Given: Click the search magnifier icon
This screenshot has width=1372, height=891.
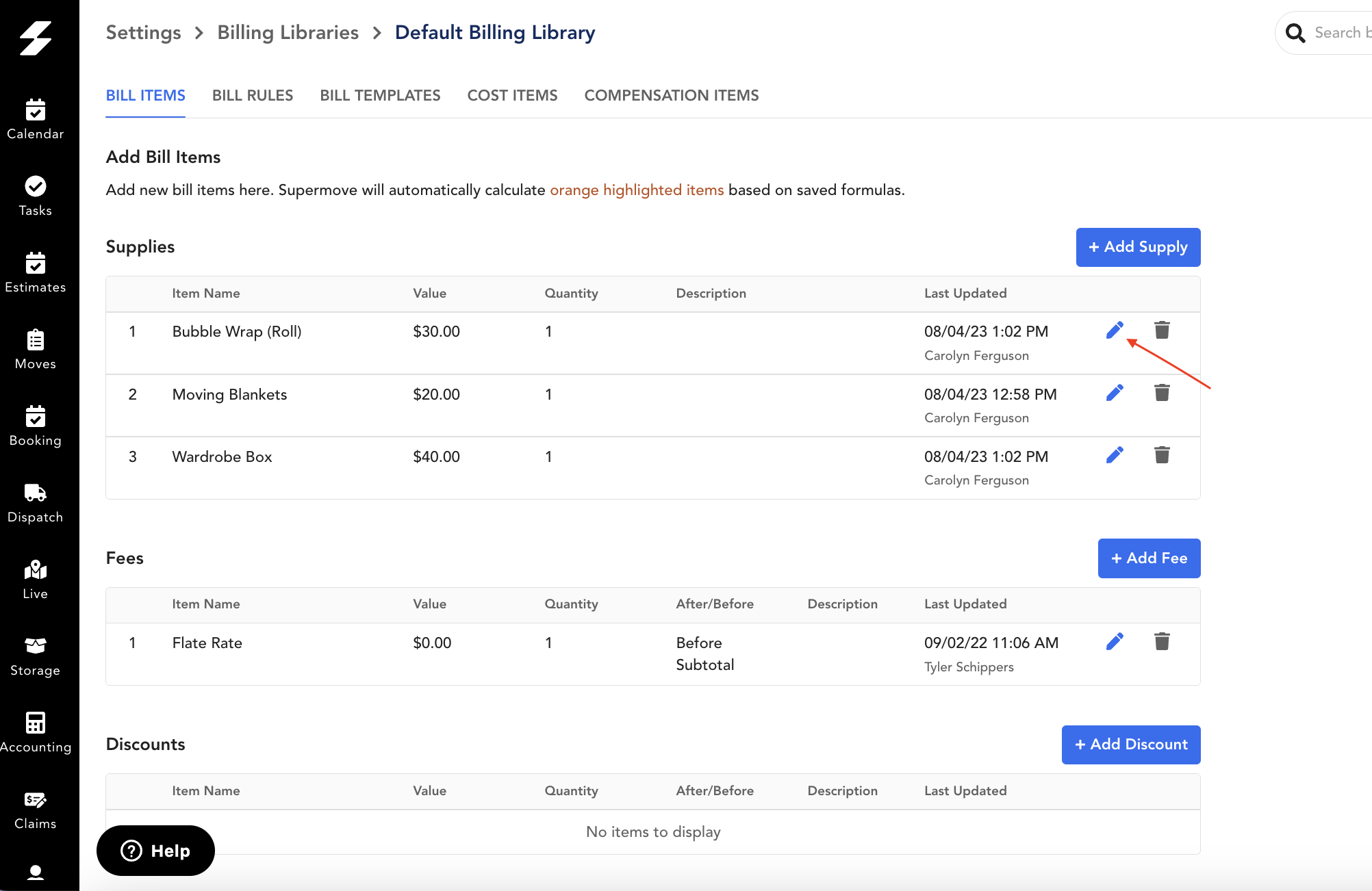Looking at the screenshot, I should point(1295,33).
